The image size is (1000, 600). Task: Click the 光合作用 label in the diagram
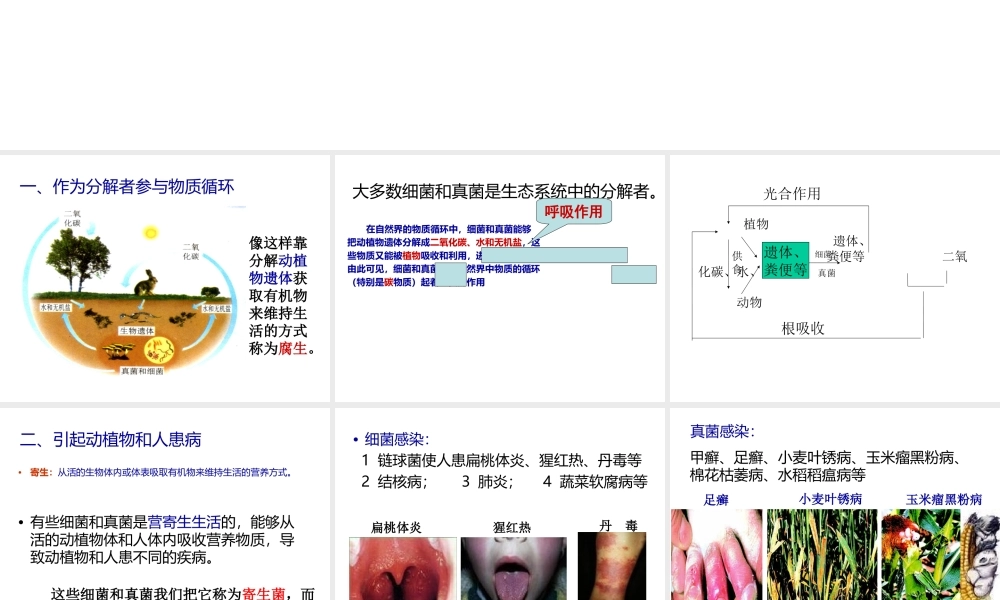point(792,194)
